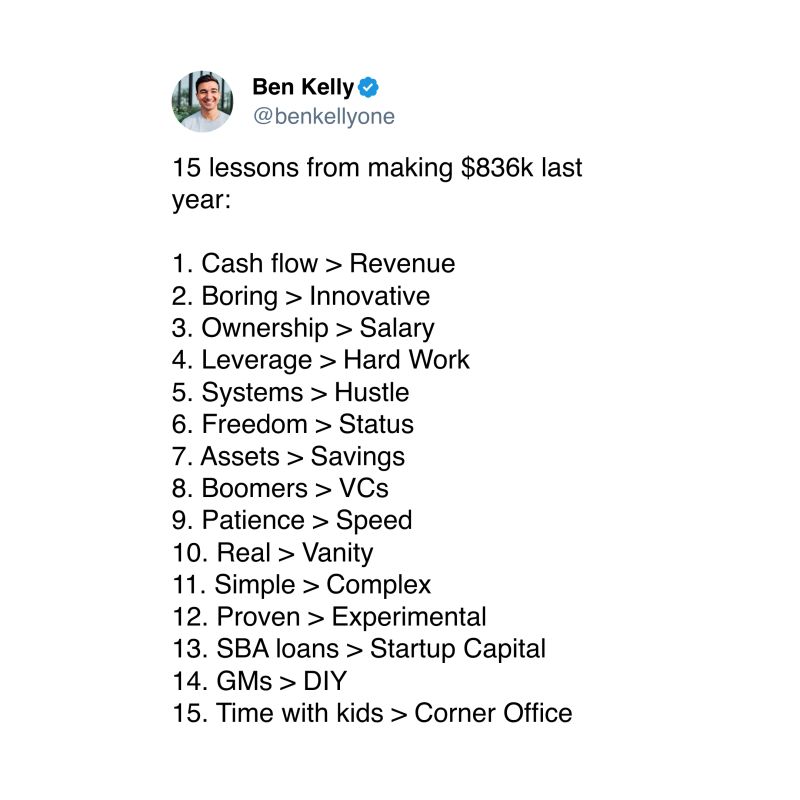Click the "Leverage > Hard Work" line
The image size is (800, 800).
320,360
